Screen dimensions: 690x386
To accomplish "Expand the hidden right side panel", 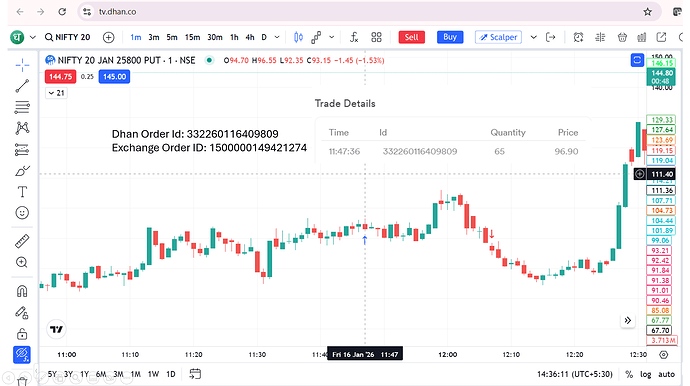I will coord(628,320).
